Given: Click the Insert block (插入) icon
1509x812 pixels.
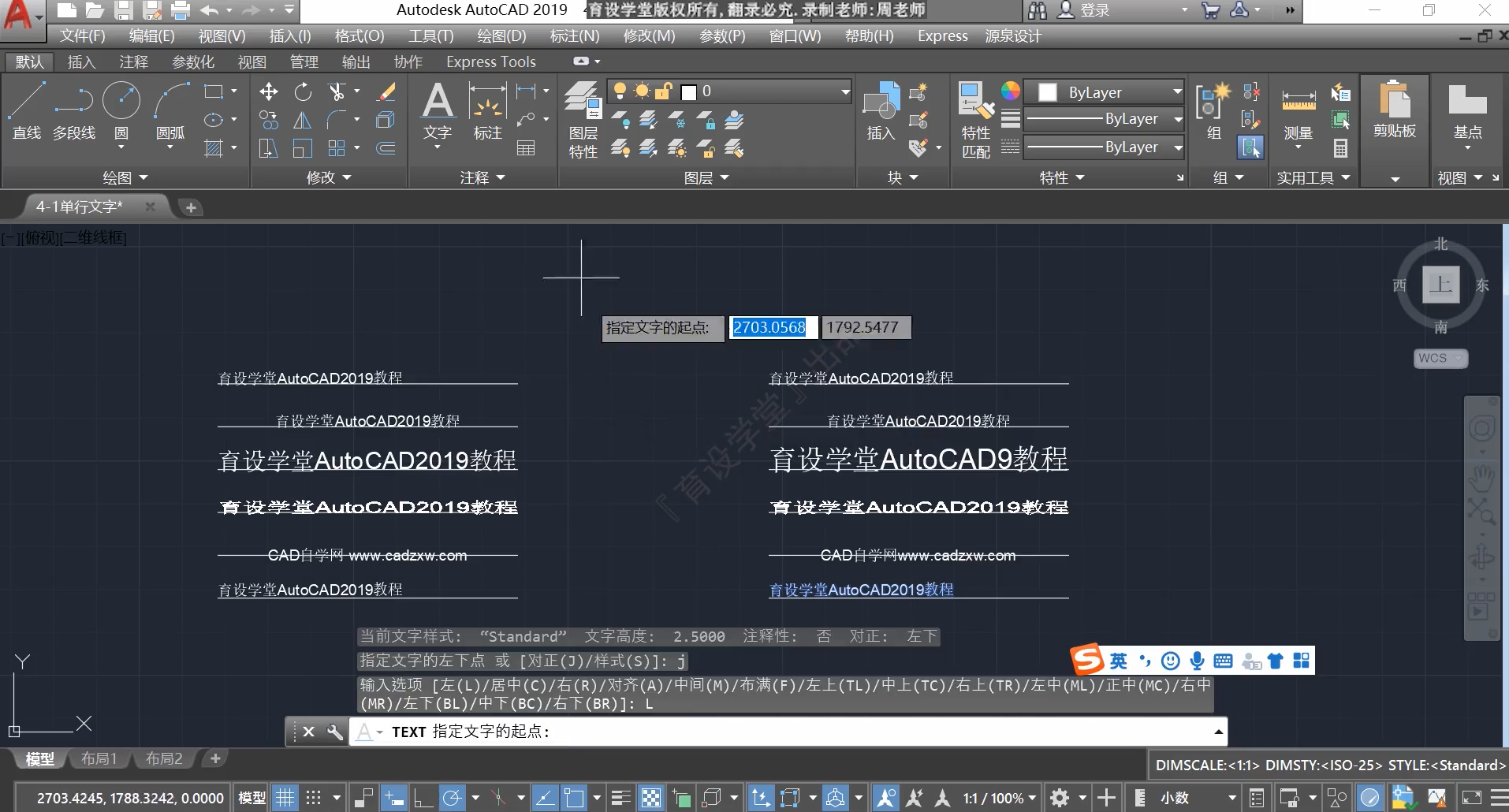Looking at the screenshot, I should click(x=881, y=110).
